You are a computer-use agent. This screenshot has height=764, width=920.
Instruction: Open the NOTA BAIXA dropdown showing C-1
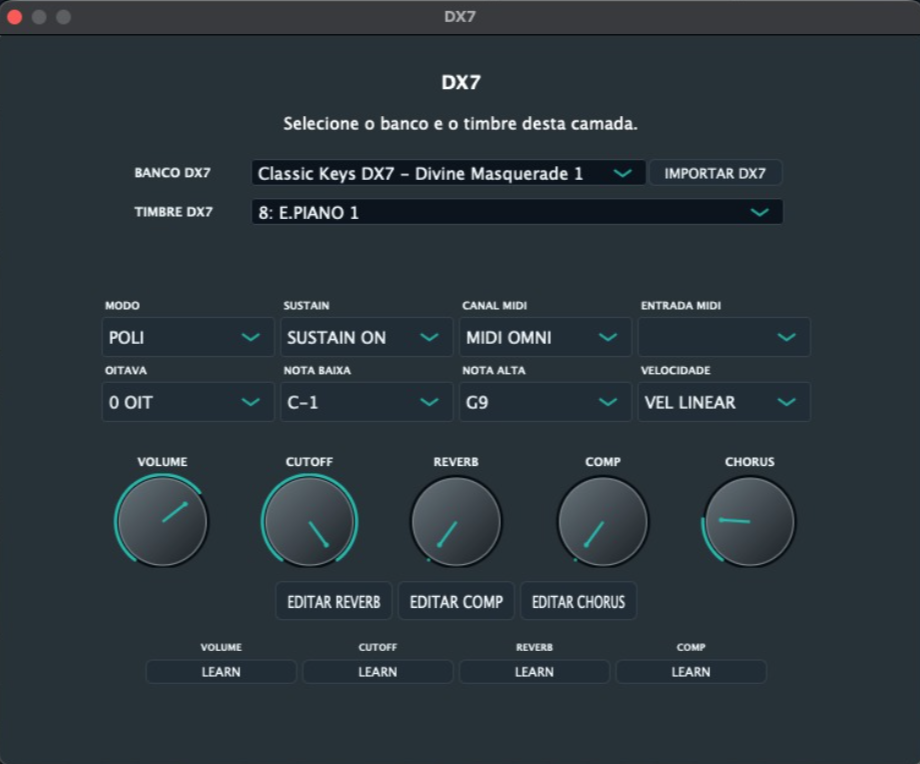[367, 402]
